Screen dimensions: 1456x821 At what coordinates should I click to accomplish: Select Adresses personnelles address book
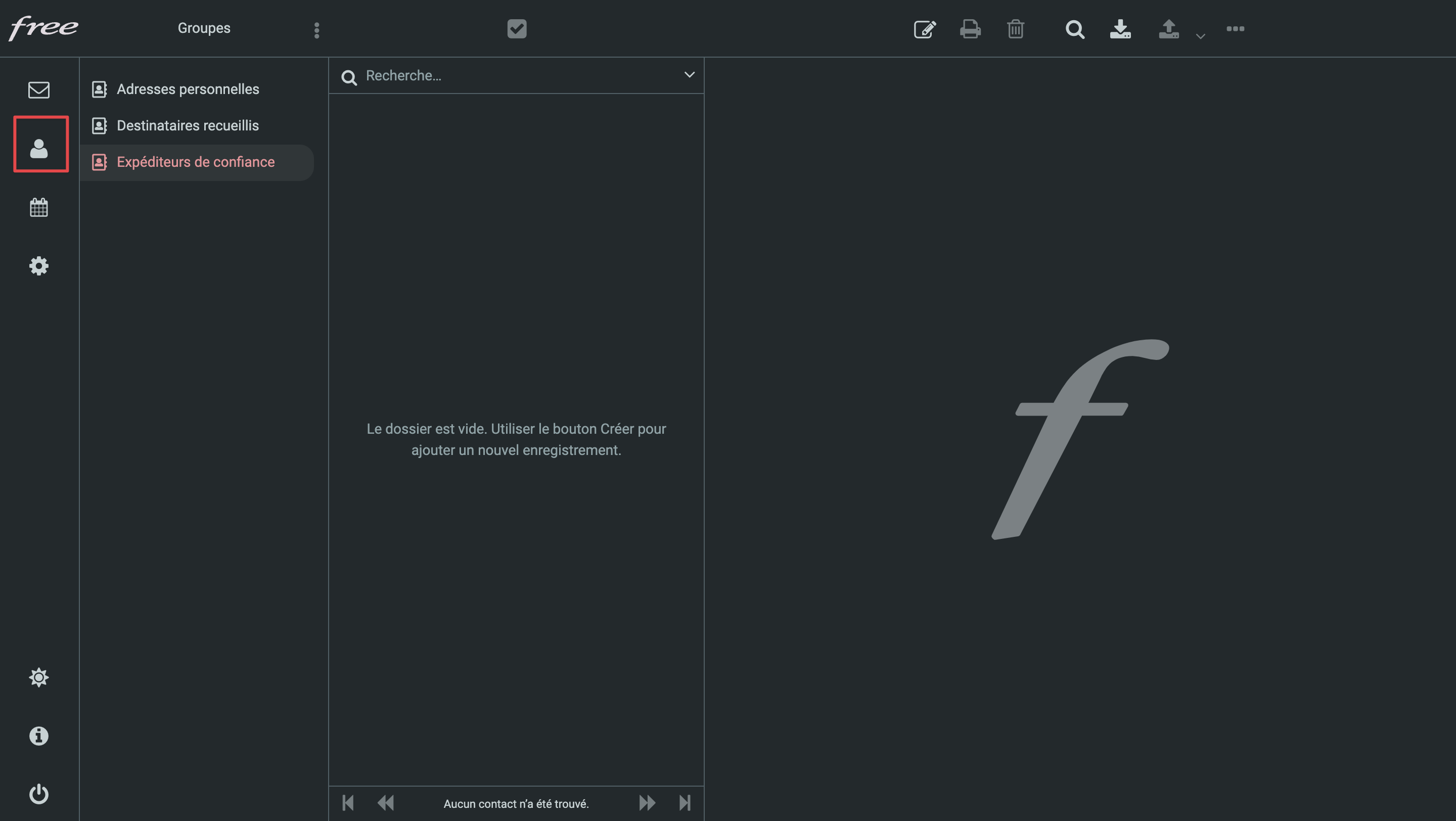click(197, 89)
